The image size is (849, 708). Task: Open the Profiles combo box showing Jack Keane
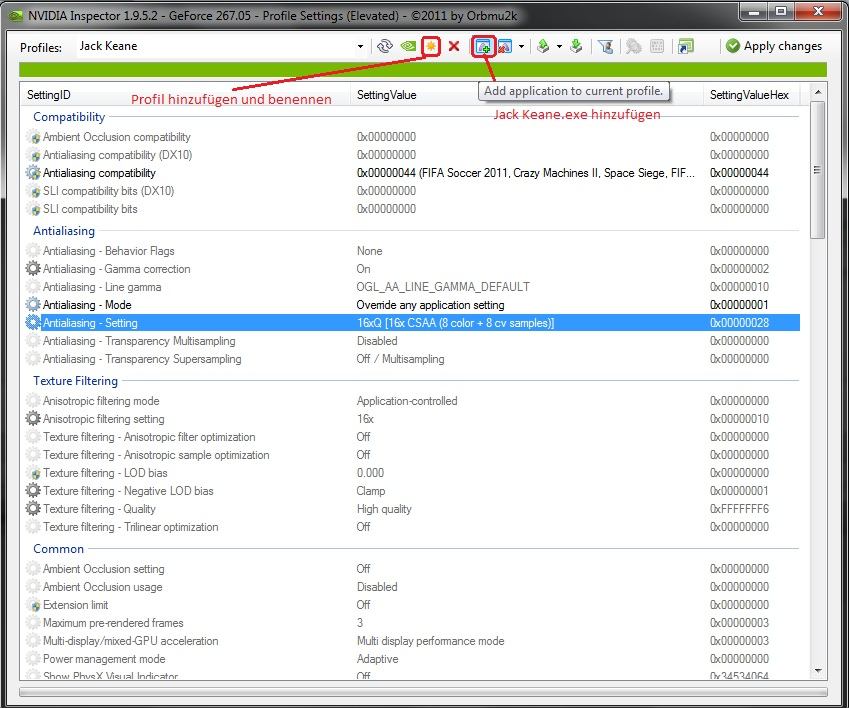(x=221, y=47)
